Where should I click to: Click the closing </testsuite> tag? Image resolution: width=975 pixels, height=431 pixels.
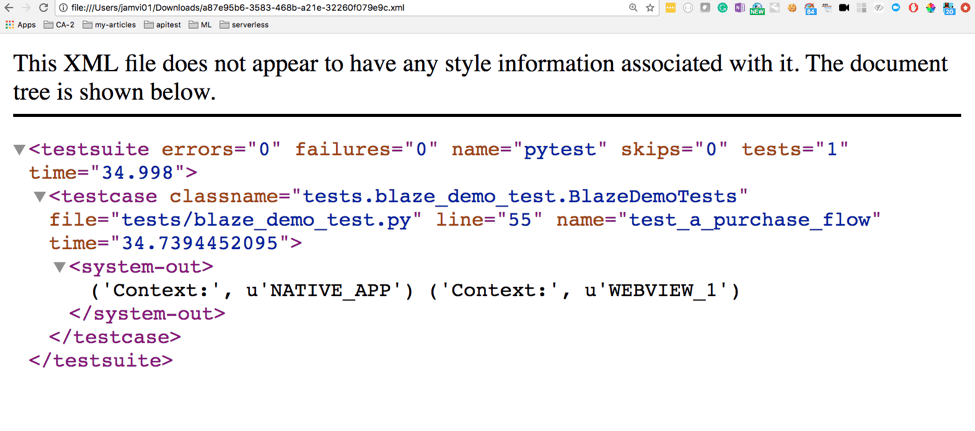coord(101,361)
